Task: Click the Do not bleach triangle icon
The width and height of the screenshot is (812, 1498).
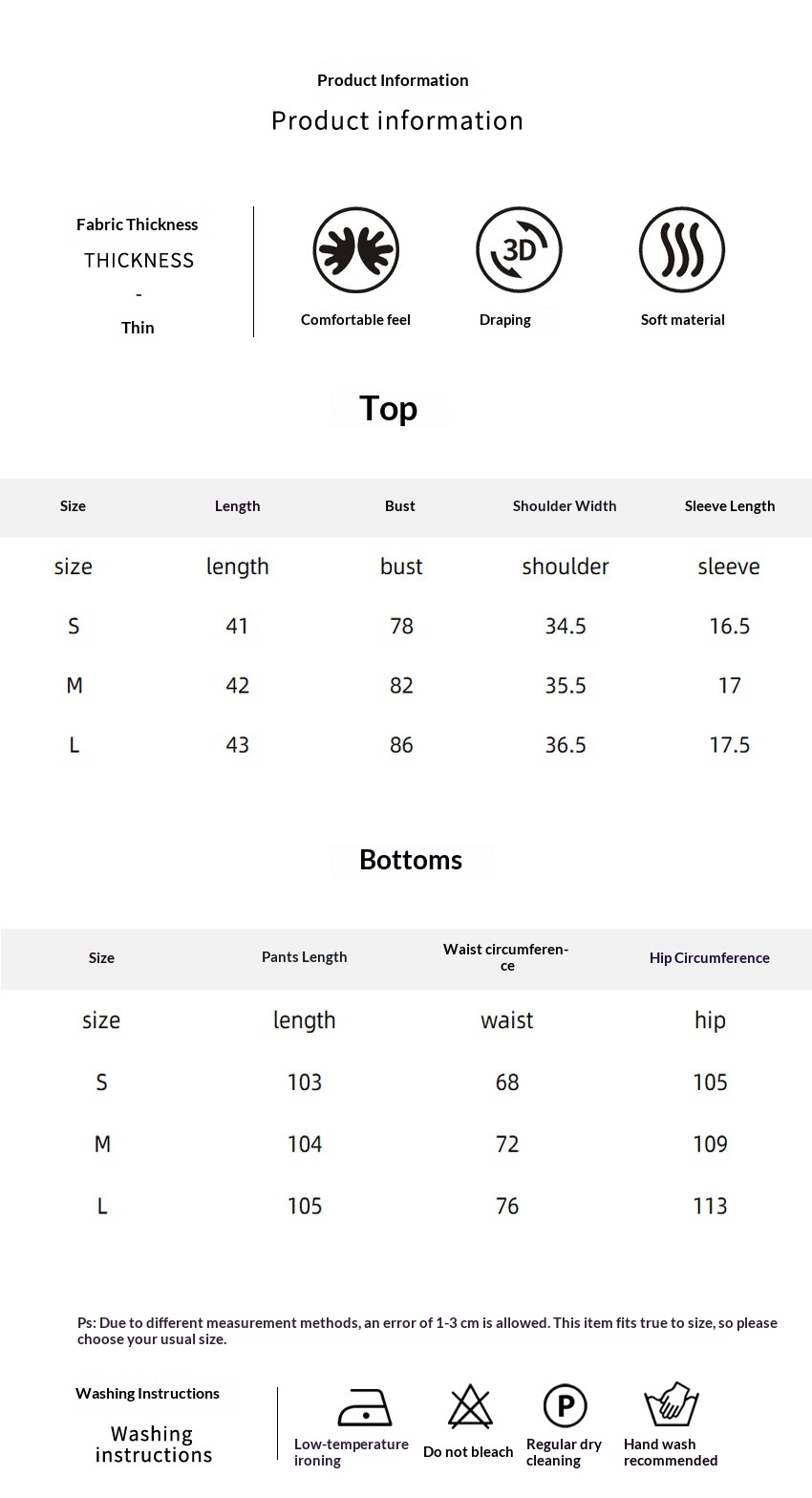Action: [x=470, y=1406]
